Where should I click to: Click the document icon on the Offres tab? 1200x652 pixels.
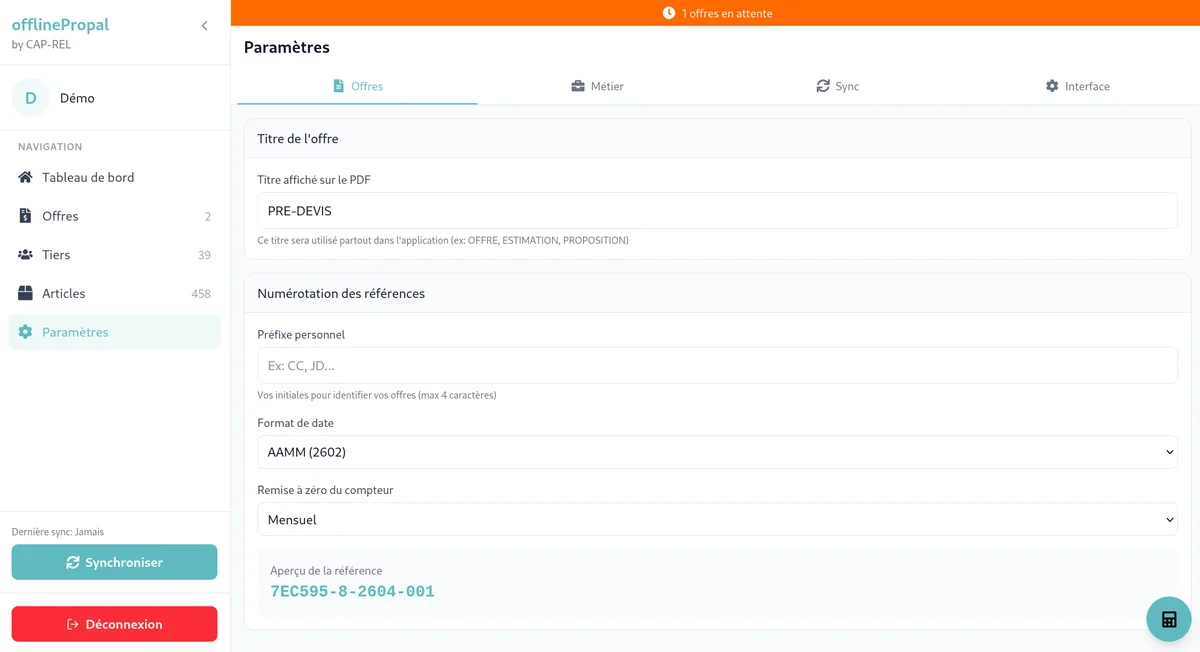coord(338,86)
